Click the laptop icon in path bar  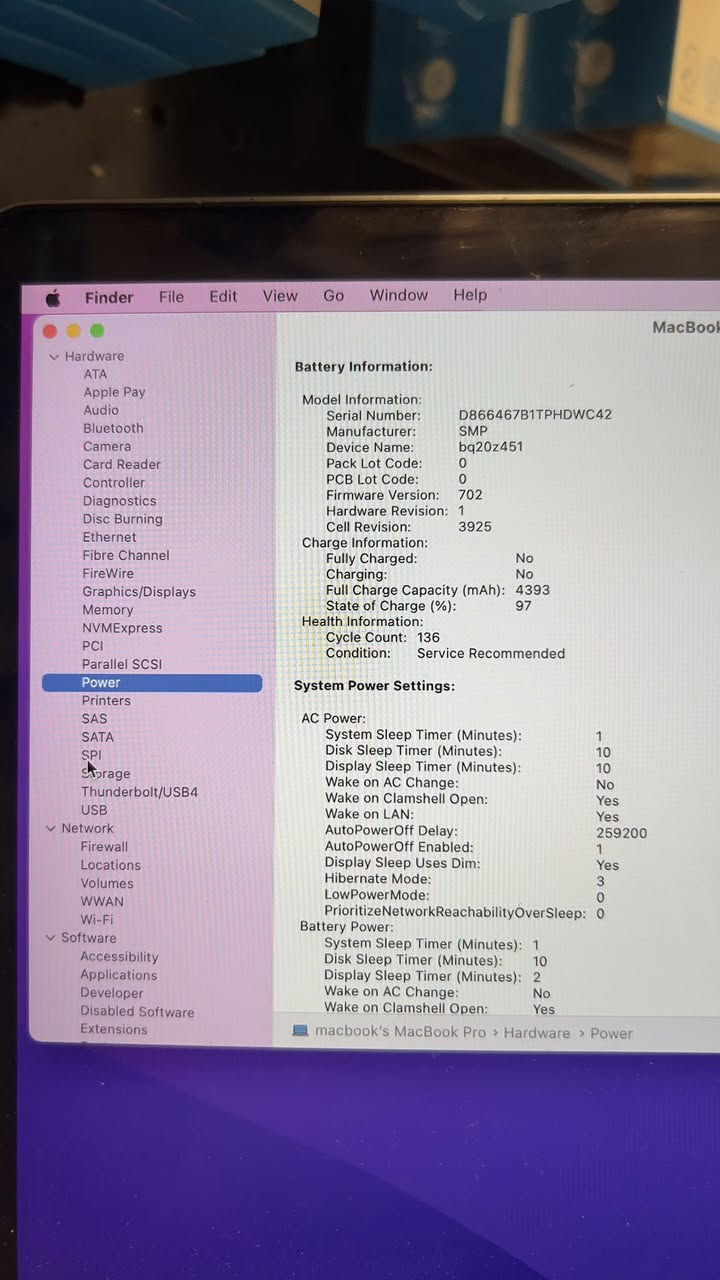[300, 1032]
